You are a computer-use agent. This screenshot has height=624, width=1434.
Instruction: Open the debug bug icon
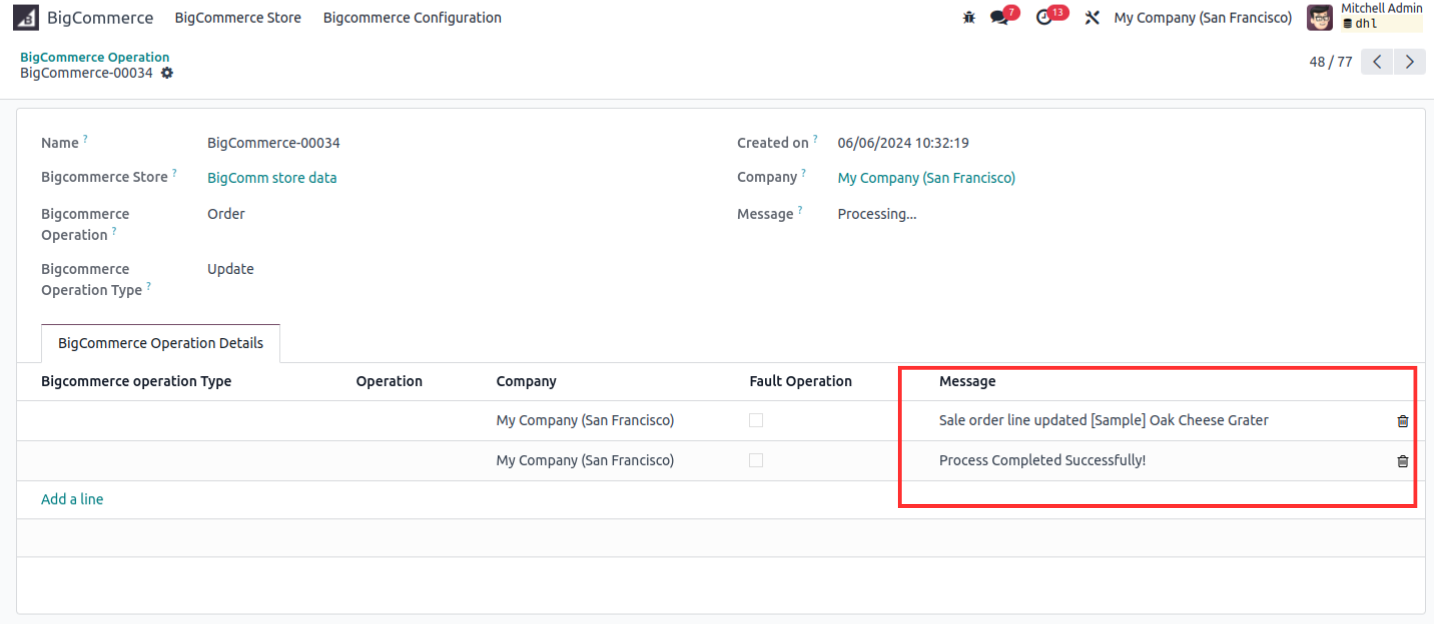click(x=968, y=18)
